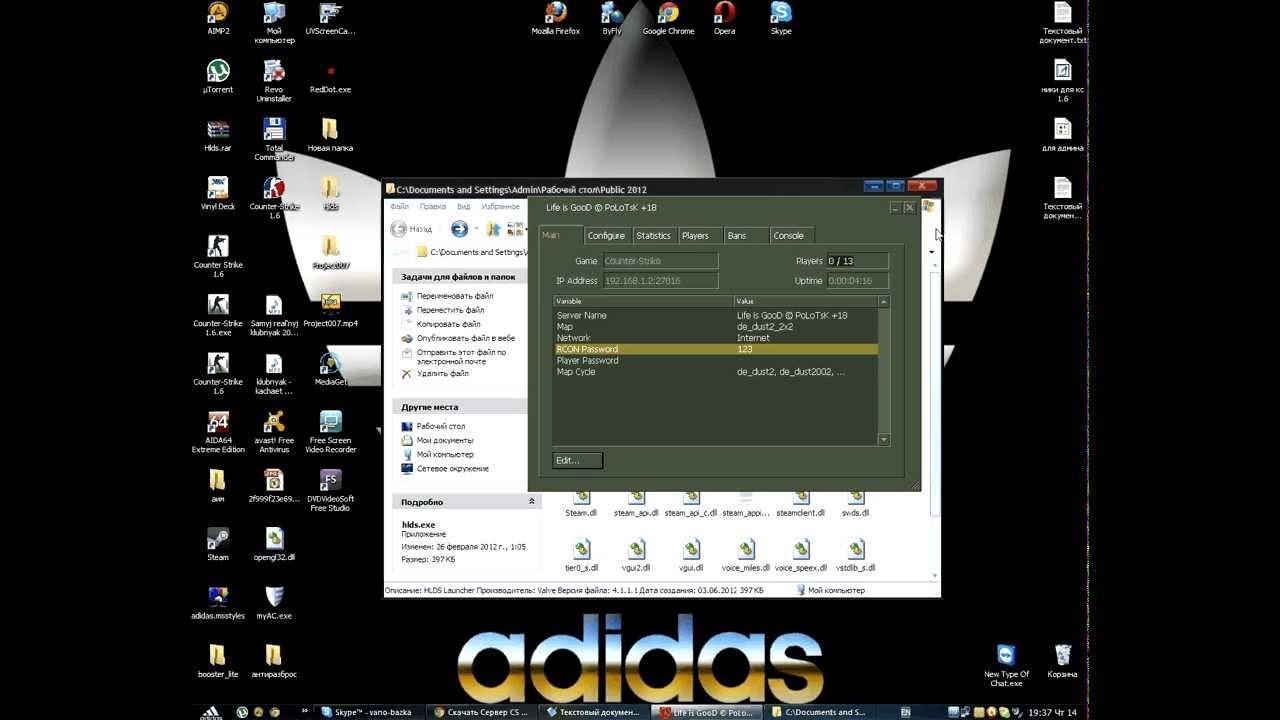Switch to Скачать Сервер CS taskbar button
1280x720 pixels.
point(483,712)
